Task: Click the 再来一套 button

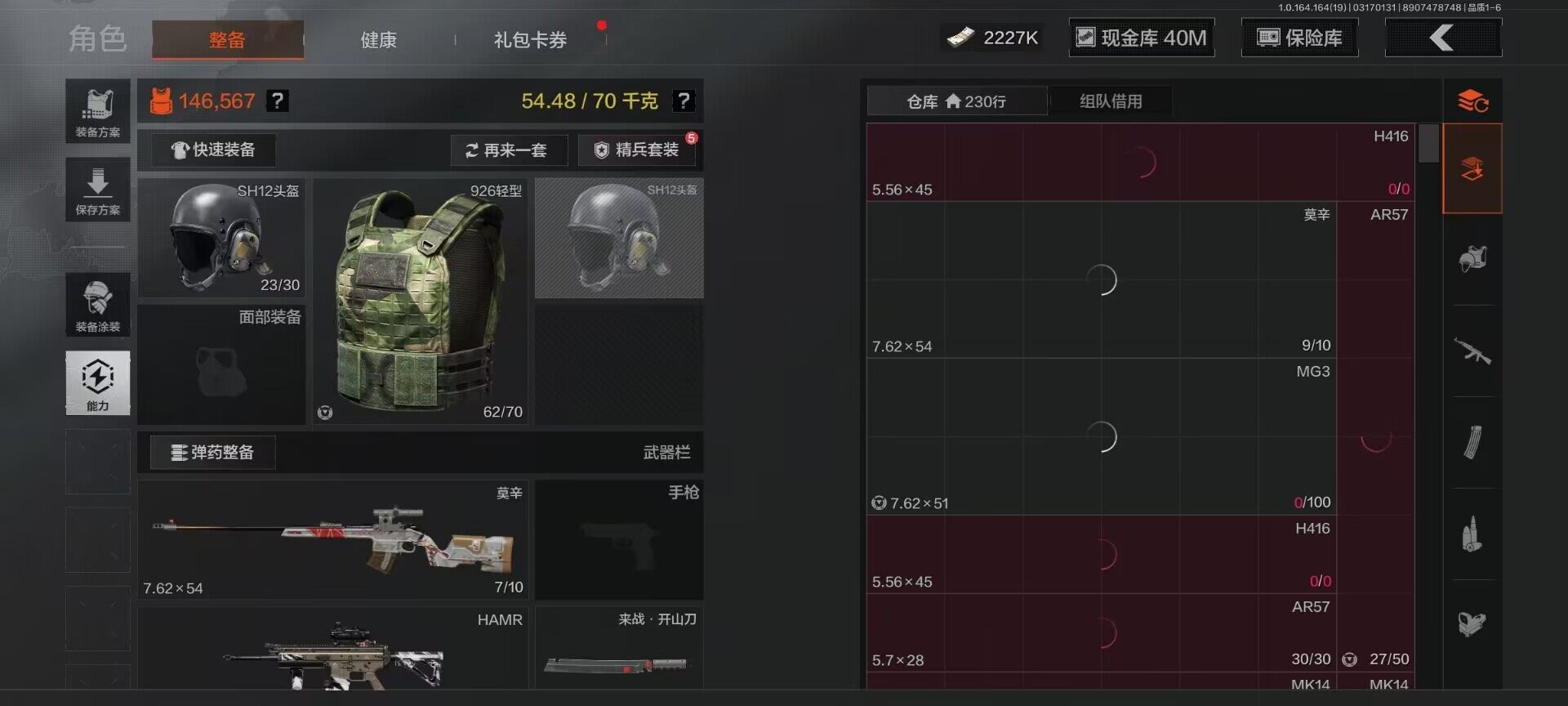Action: 509,150
